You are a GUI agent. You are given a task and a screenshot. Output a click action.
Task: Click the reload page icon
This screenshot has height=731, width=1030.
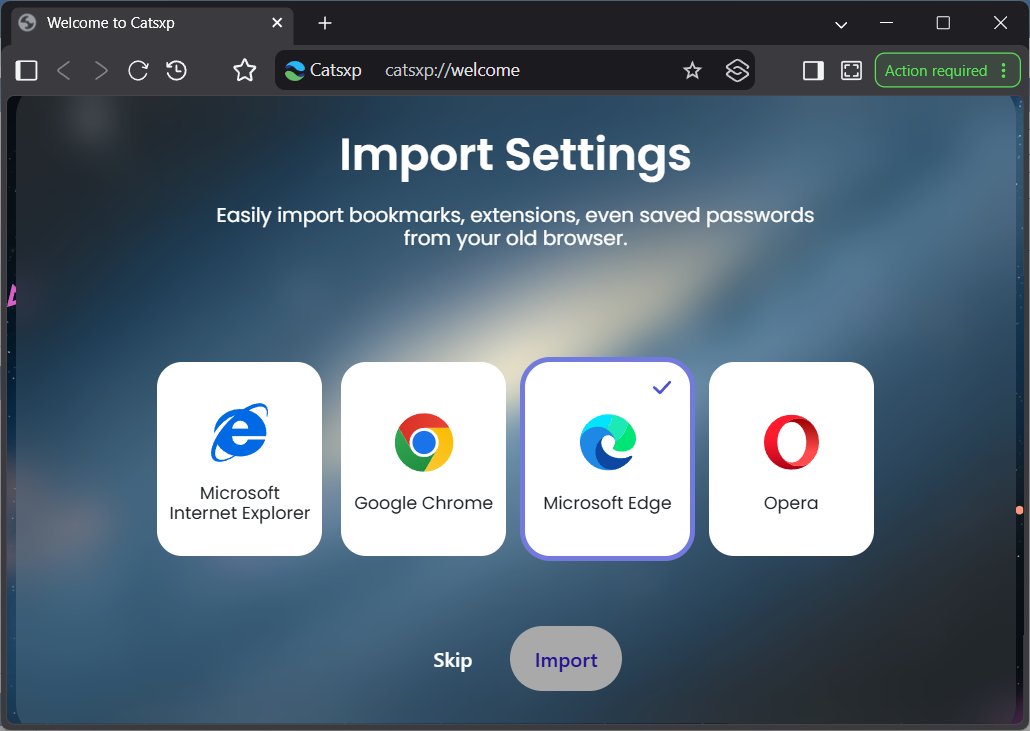[138, 70]
